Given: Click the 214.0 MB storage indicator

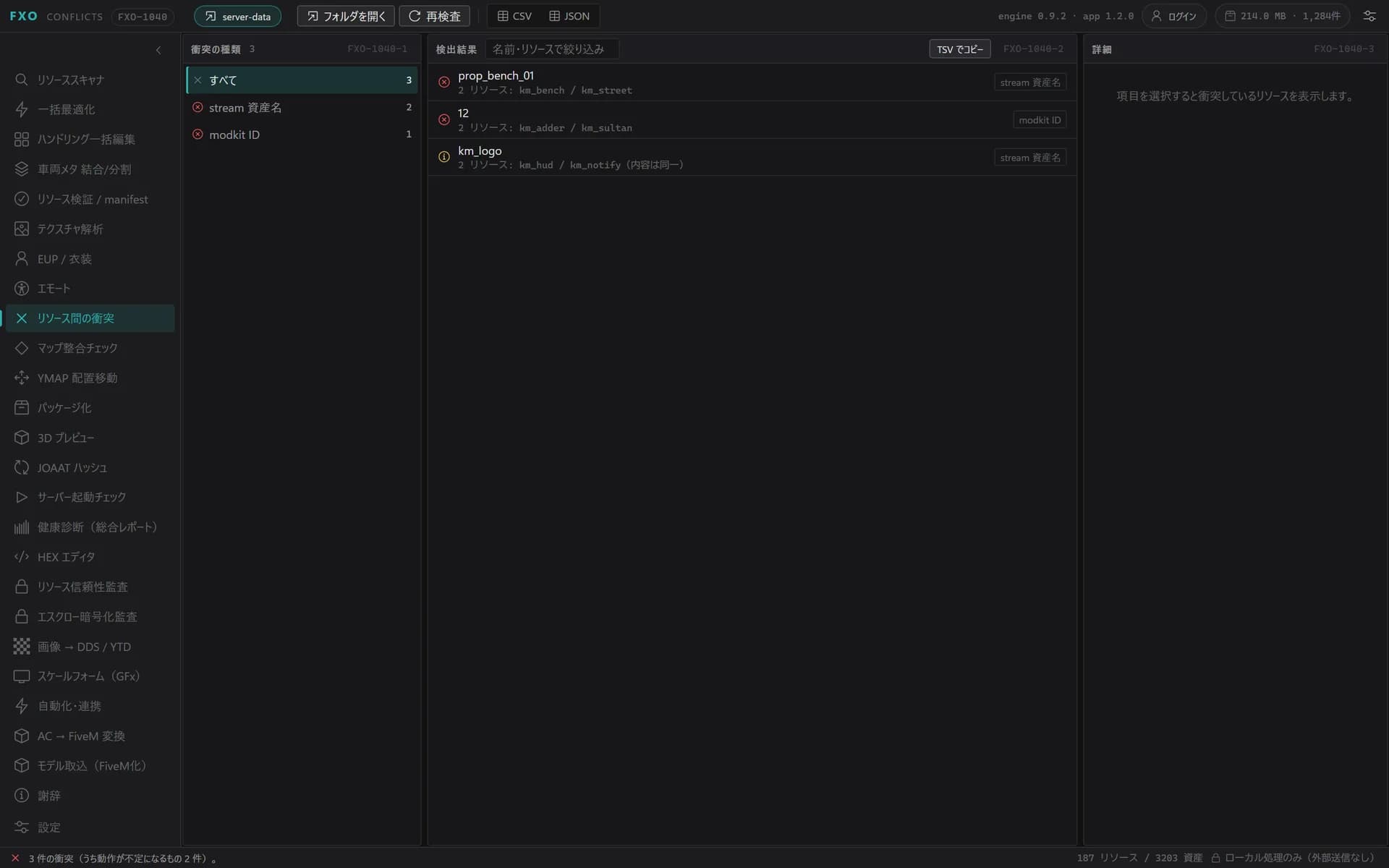Looking at the screenshot, I should click(1282, 16).
